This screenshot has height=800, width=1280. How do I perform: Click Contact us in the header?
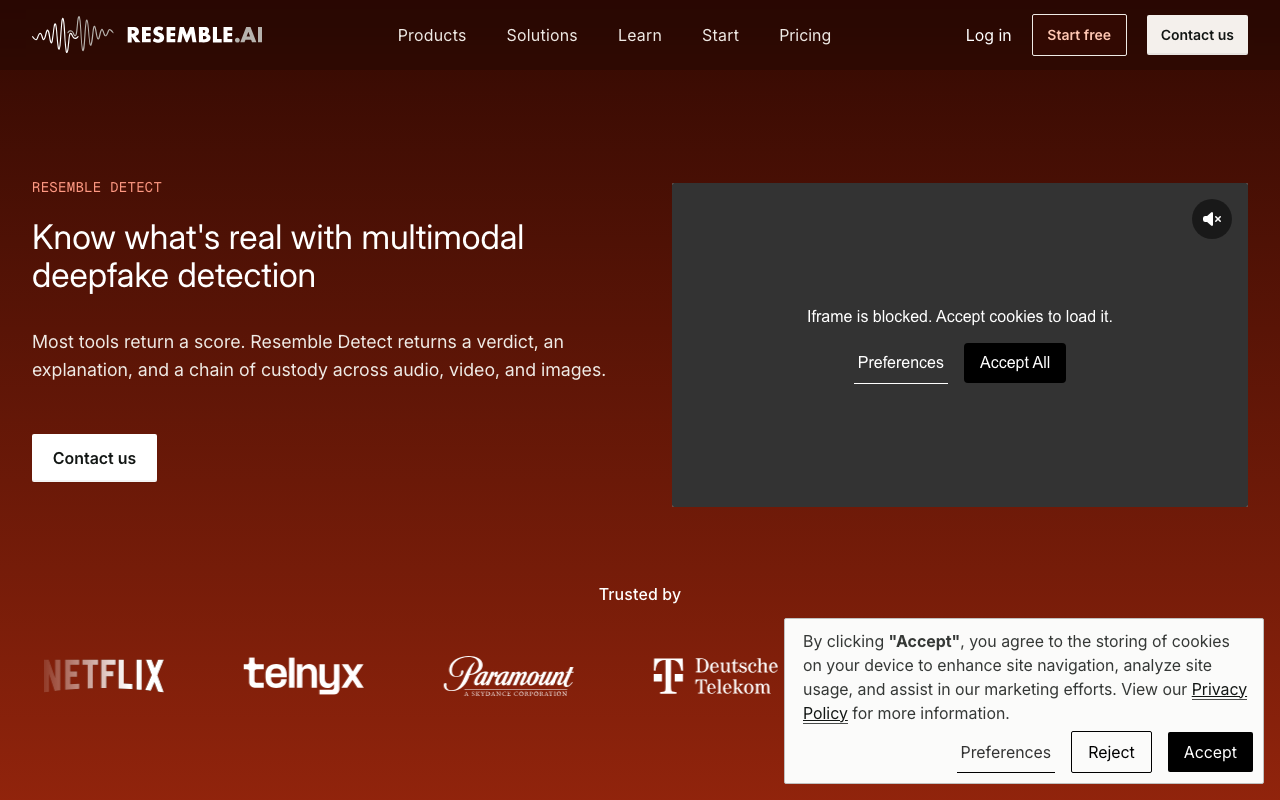1197,35
